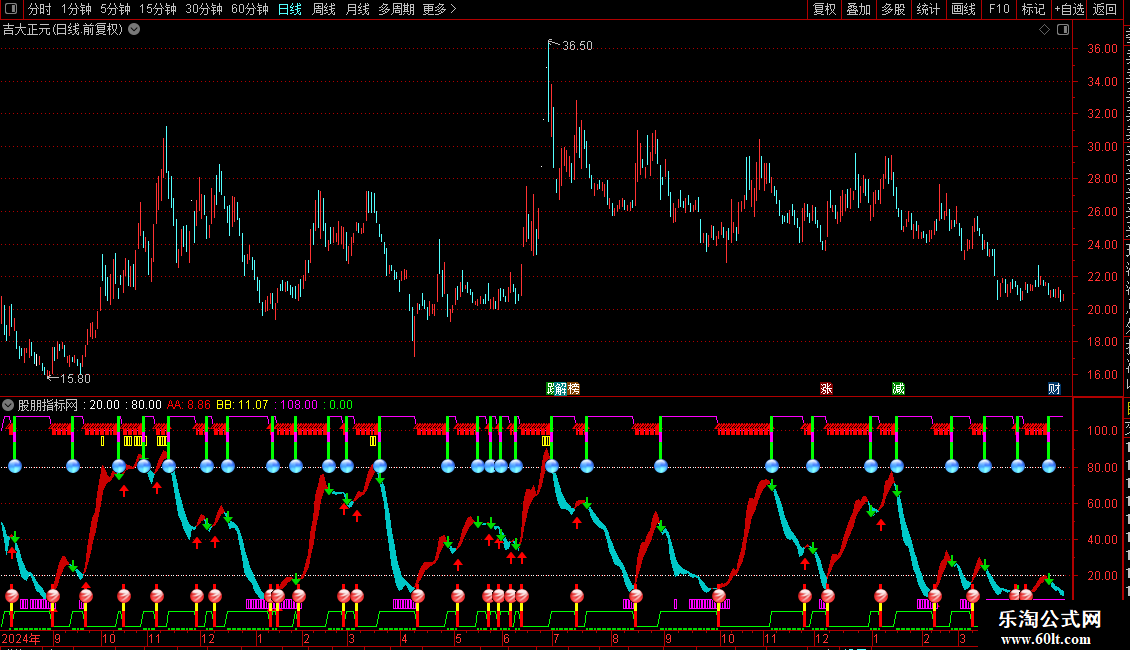Select the 日线 daily tab
Screen dimensions: 1130x650
point(290,9)
